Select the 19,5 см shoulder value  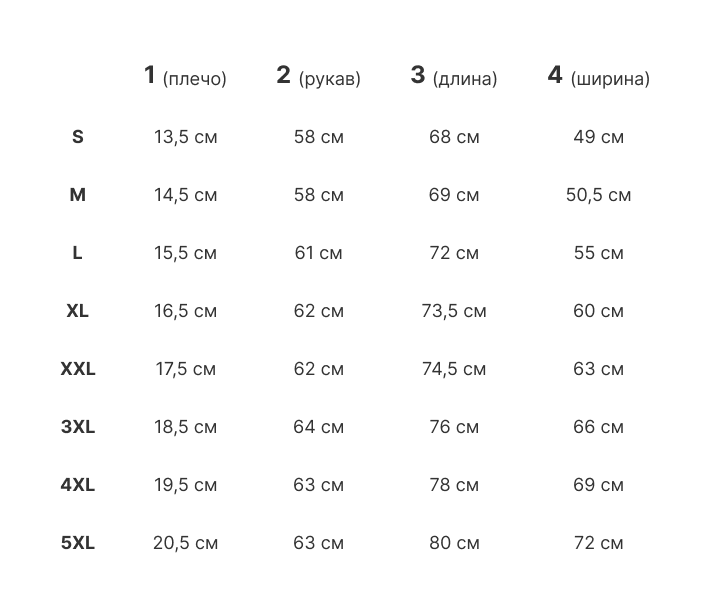(185, 485)
